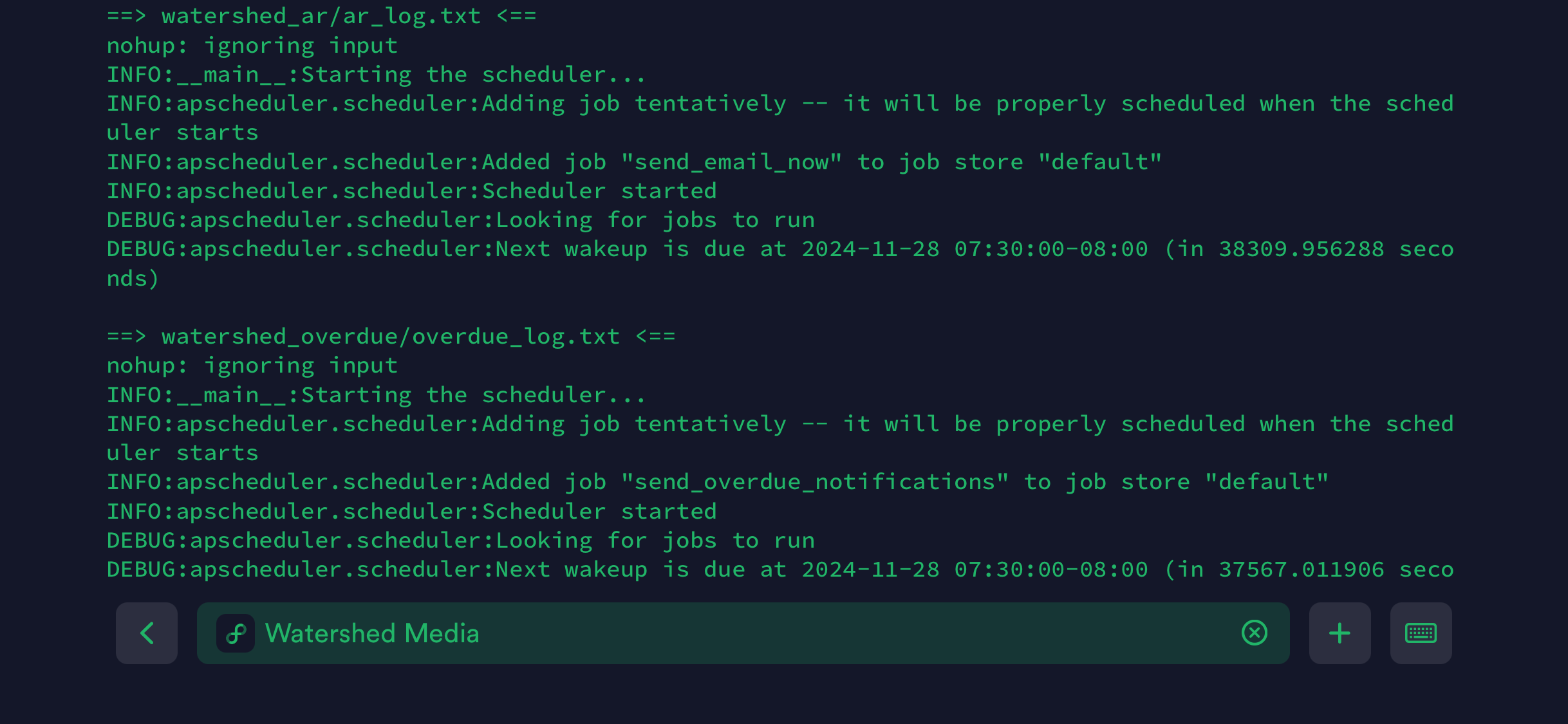Viewport: 1568px width, 724px height.
Task: Click the close/cancel circular icon
Action: pos(1254,632)
